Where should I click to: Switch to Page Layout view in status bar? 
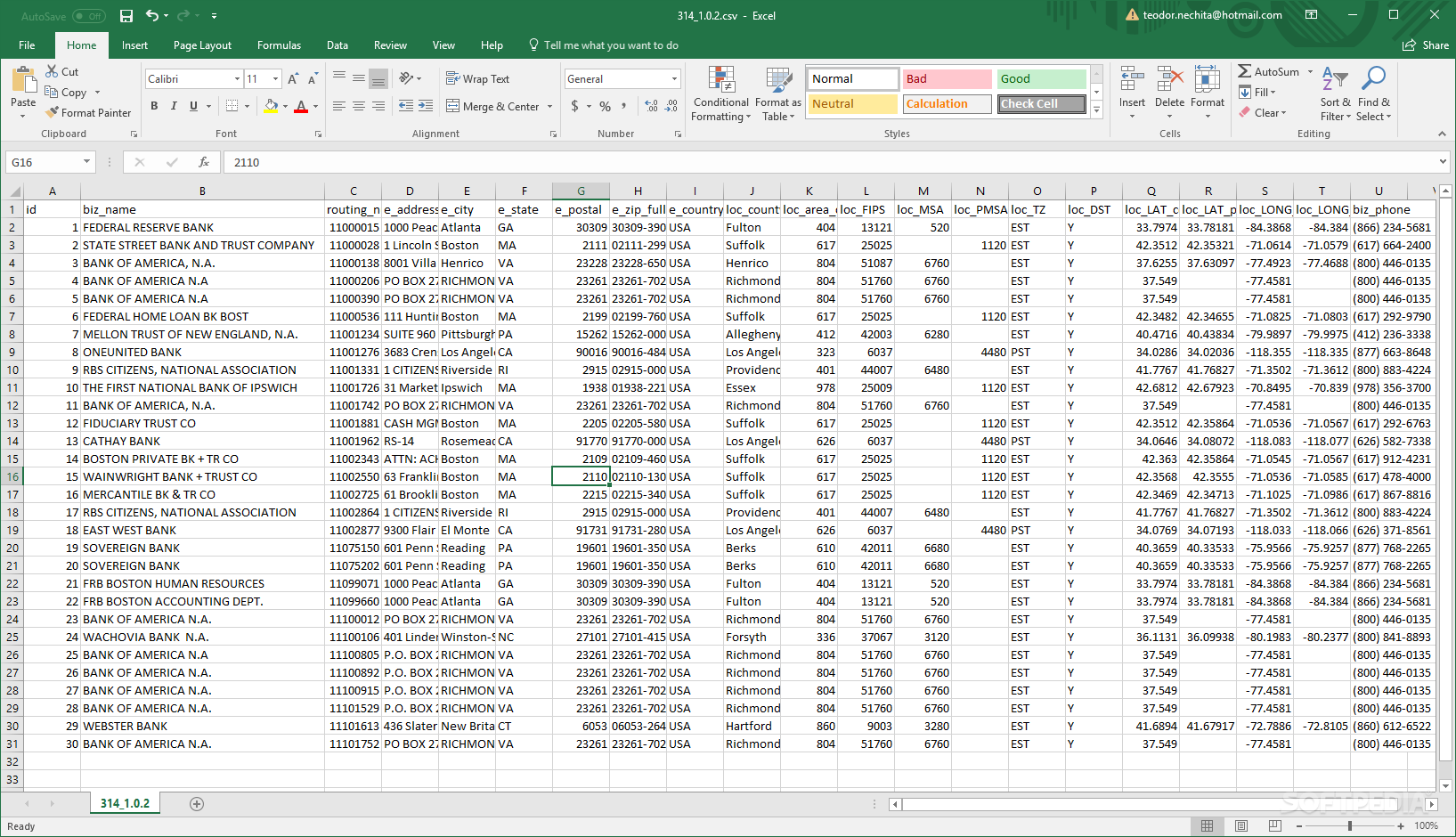(1241, 825)
